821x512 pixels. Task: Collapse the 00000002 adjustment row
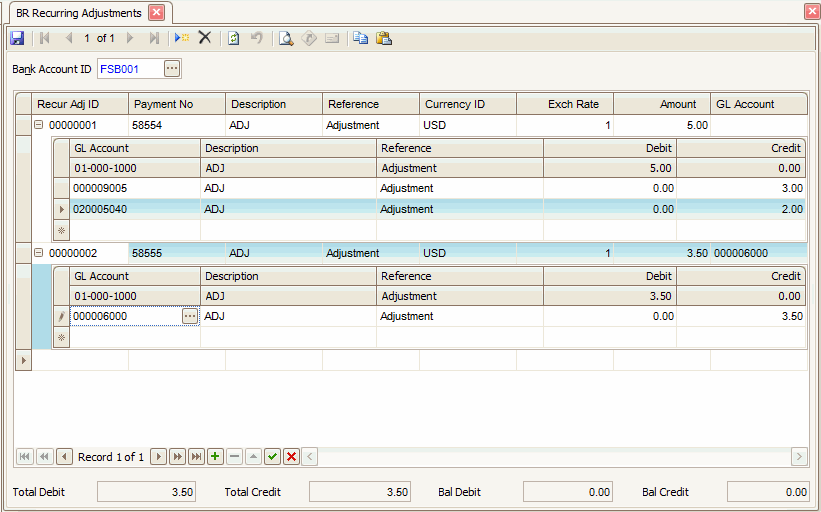(39, 253)
